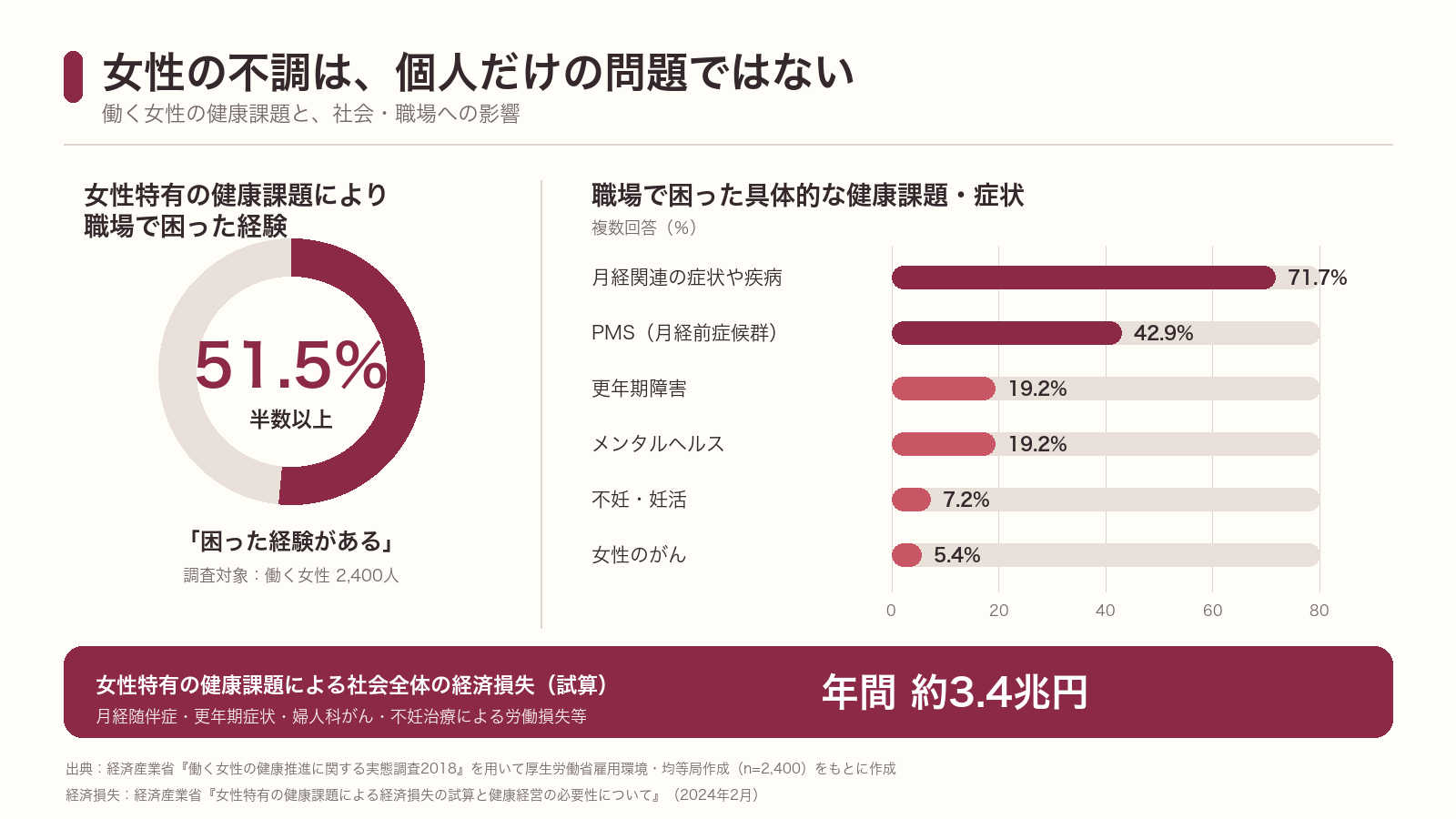Click the subtitle 働く女性の健康課題と、社会・職場への影響
Image resolution: width=1456 pixels, height=819 pixels.
(x=311, y=114)
